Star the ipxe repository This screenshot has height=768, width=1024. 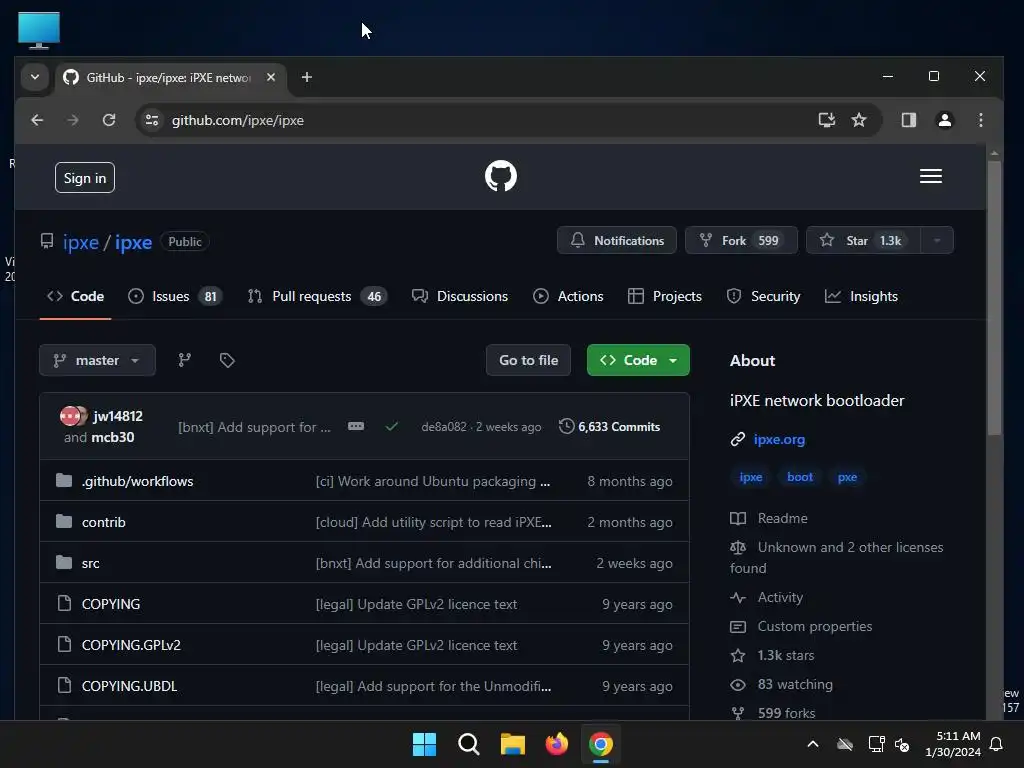click(863, 240)
